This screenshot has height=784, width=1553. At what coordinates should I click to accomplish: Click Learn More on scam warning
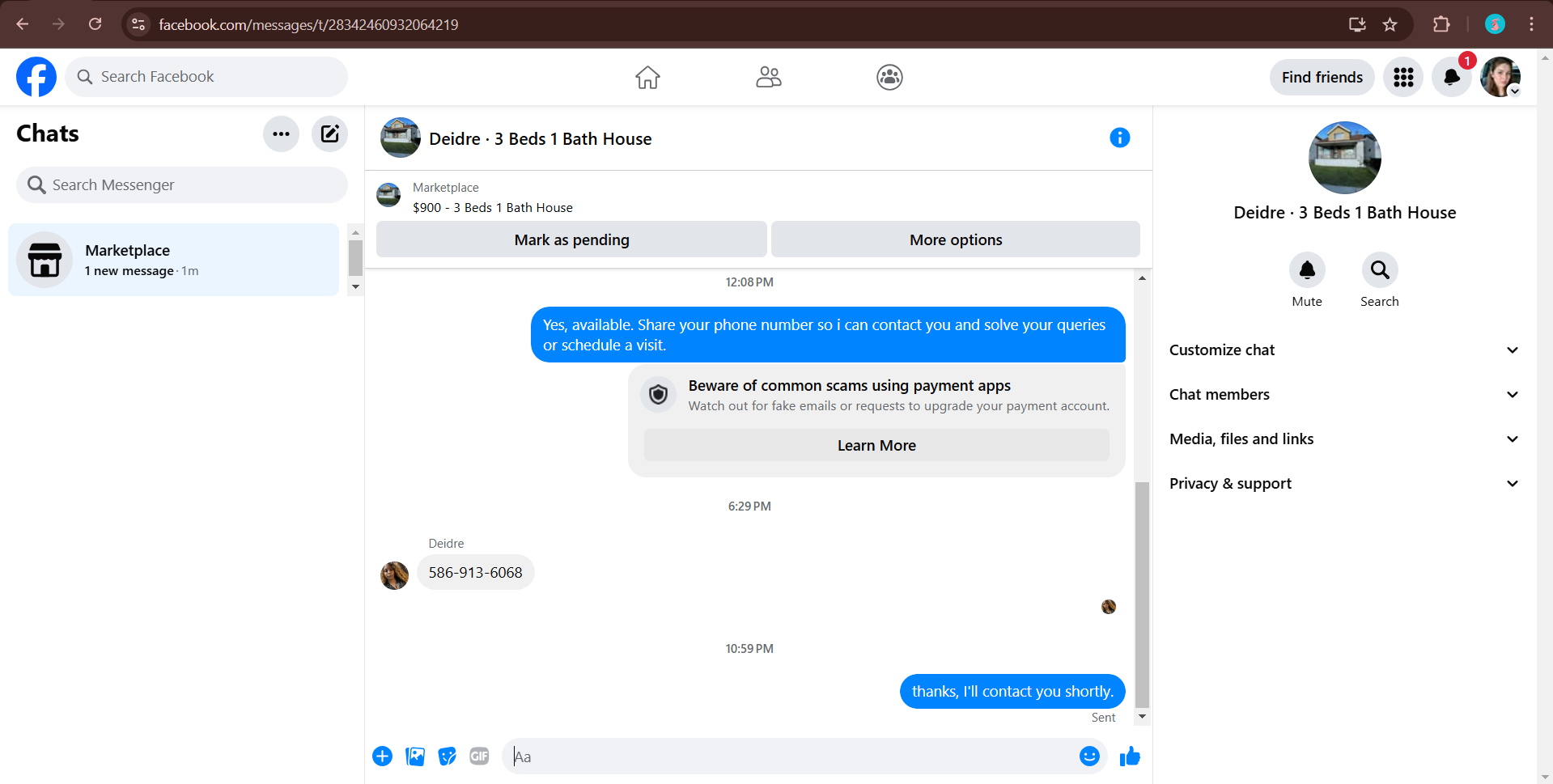pos(876,446)
